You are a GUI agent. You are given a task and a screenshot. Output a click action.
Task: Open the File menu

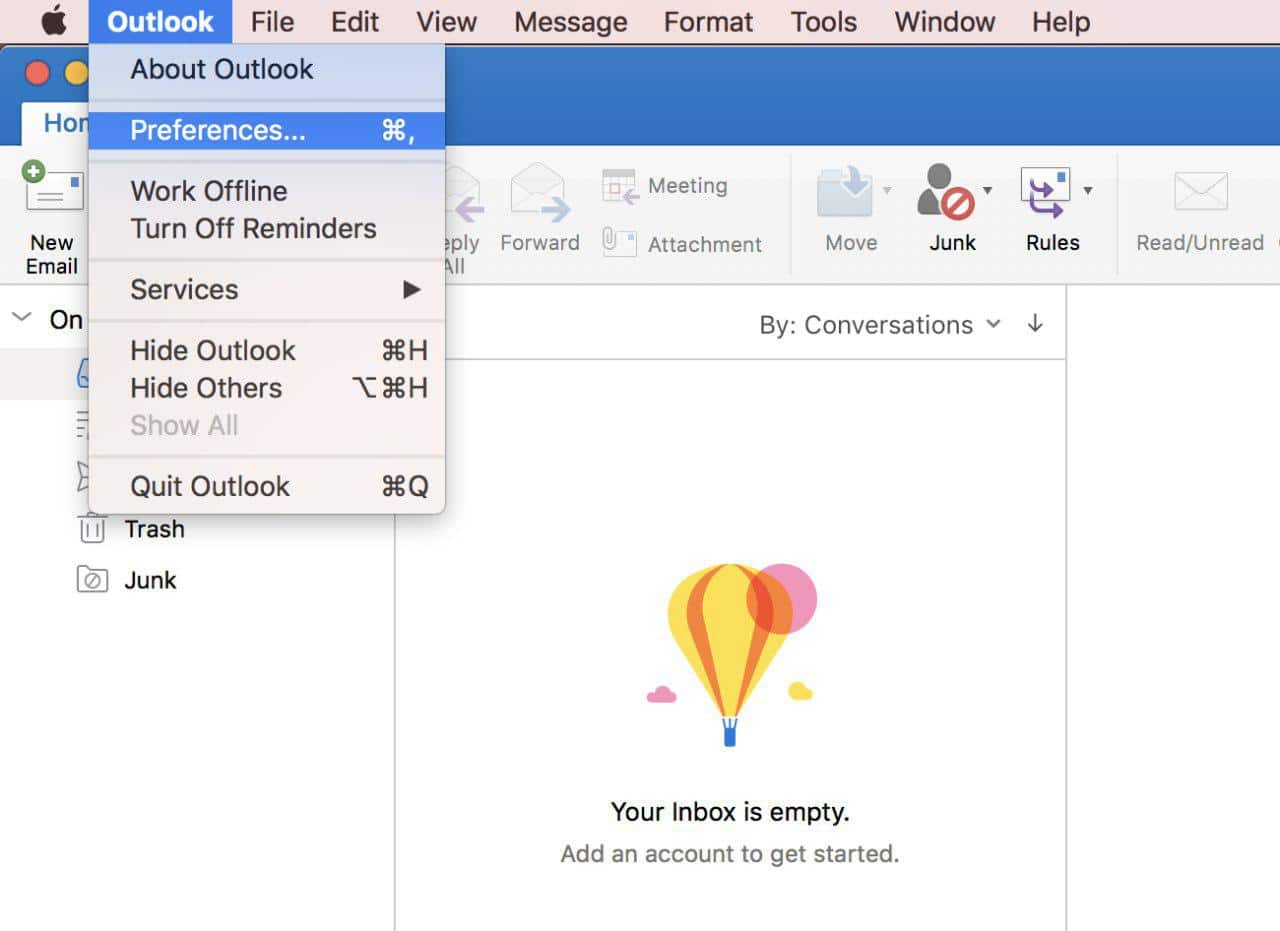[x=272, y=21]
